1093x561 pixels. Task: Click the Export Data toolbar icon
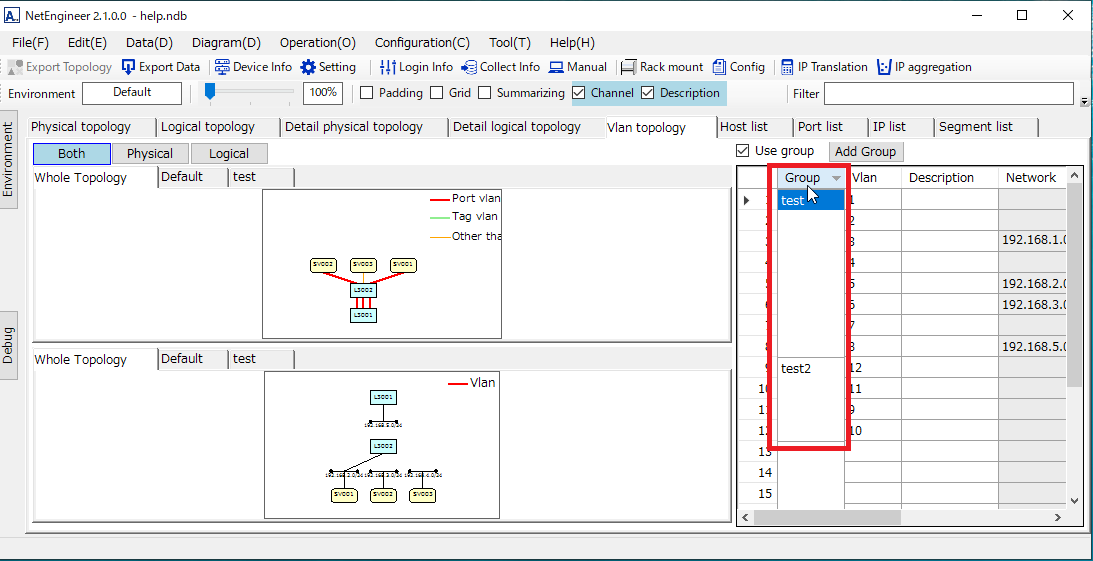(128, 67)
